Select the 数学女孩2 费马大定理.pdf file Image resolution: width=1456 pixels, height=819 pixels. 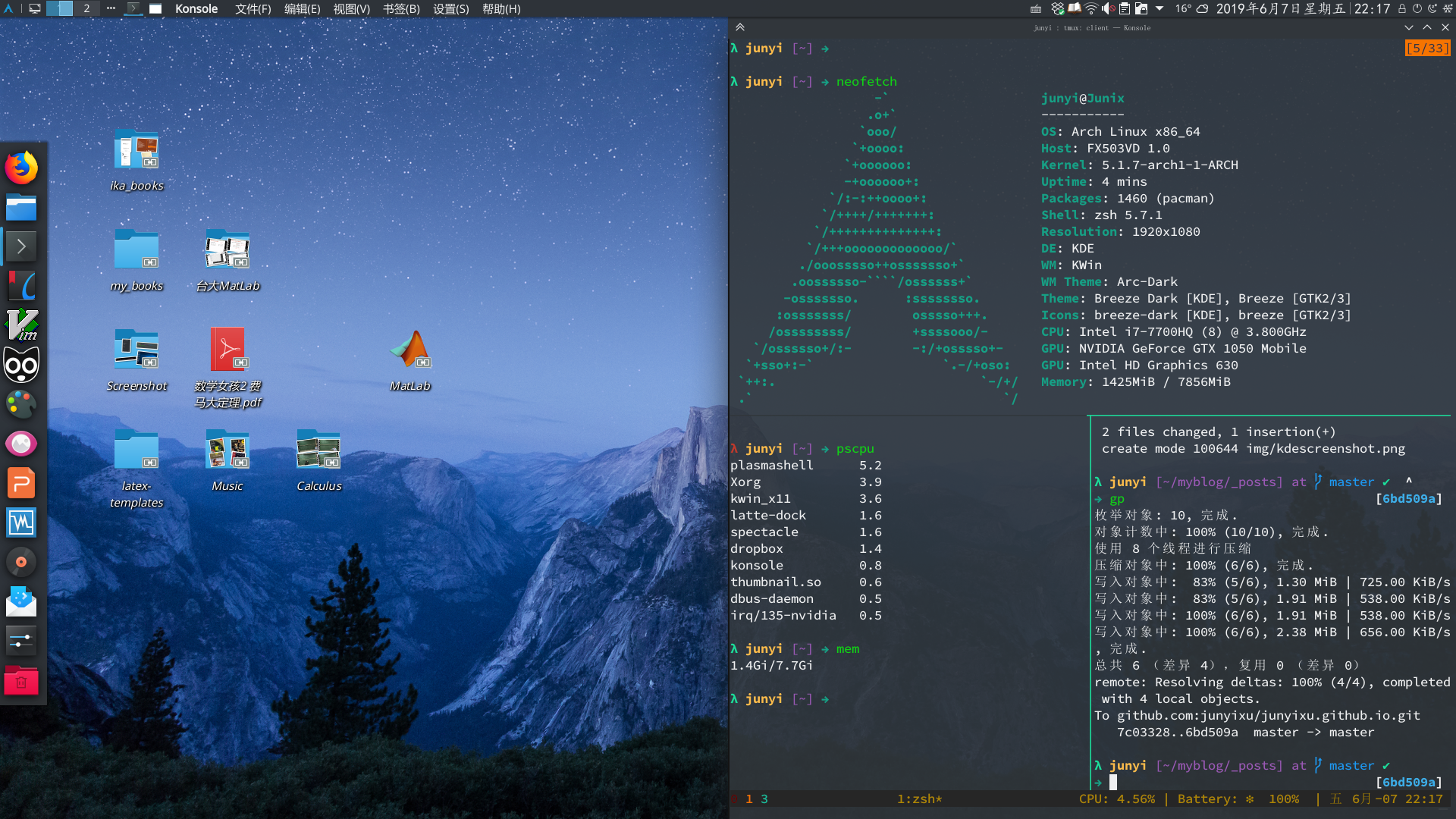click(x=227, y=369)
